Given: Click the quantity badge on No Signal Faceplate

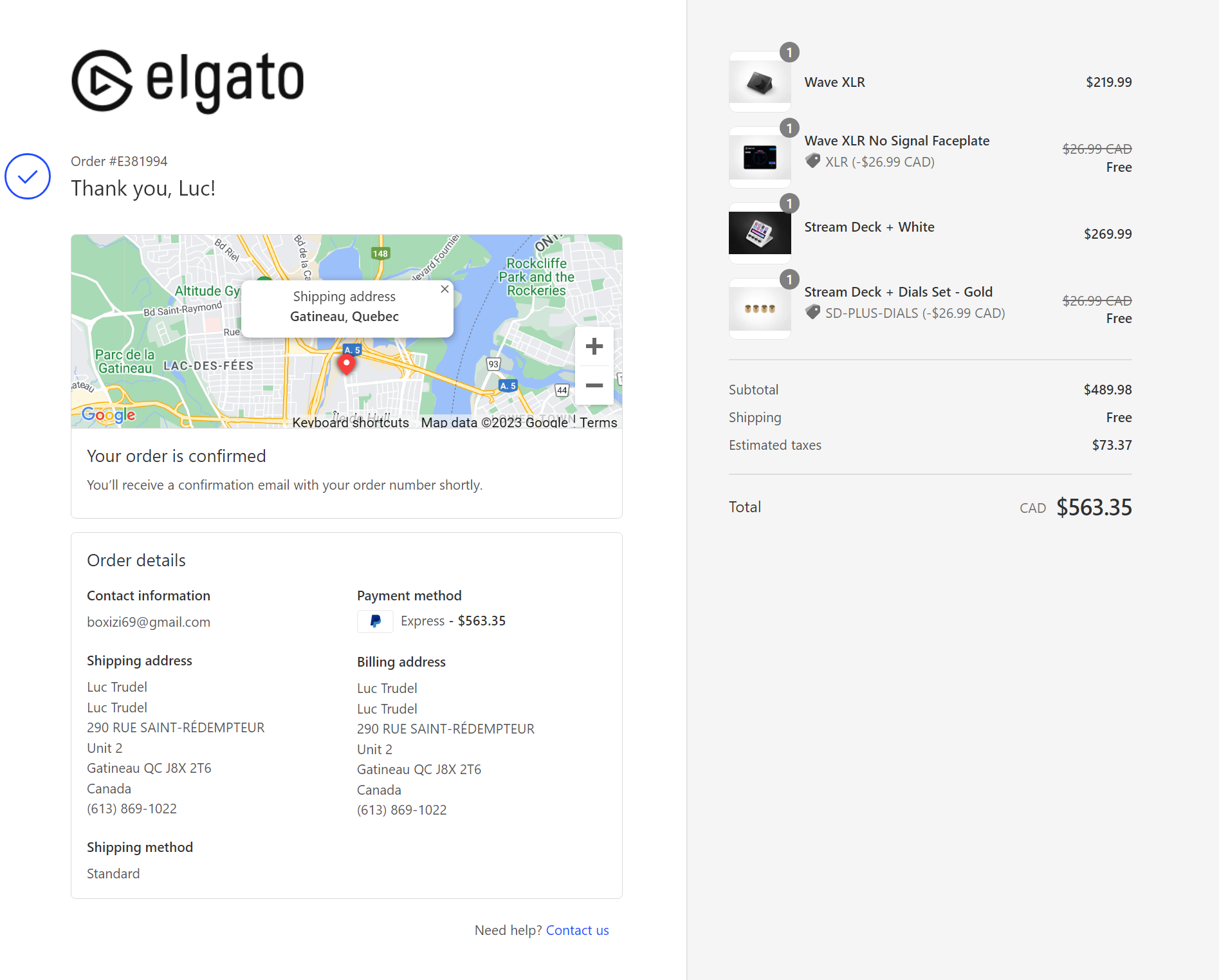Looking at the screenshot, I should [x=789, y=128].
